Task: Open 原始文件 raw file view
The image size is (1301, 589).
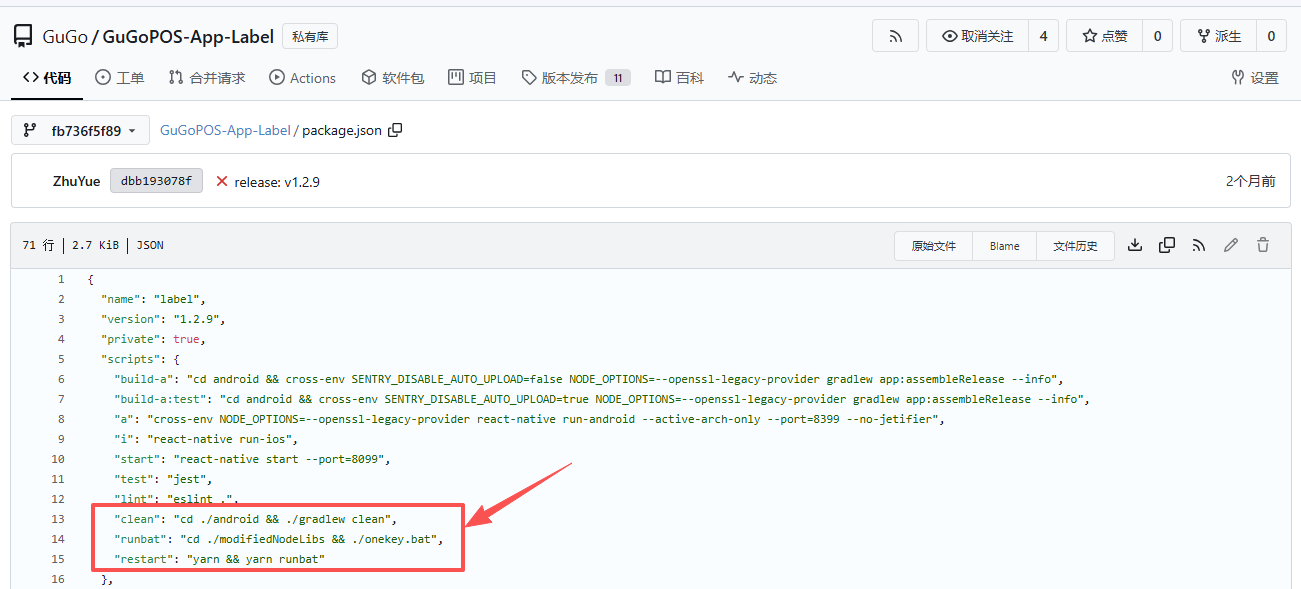Action: pyautogui.click(x=933, y=246)
